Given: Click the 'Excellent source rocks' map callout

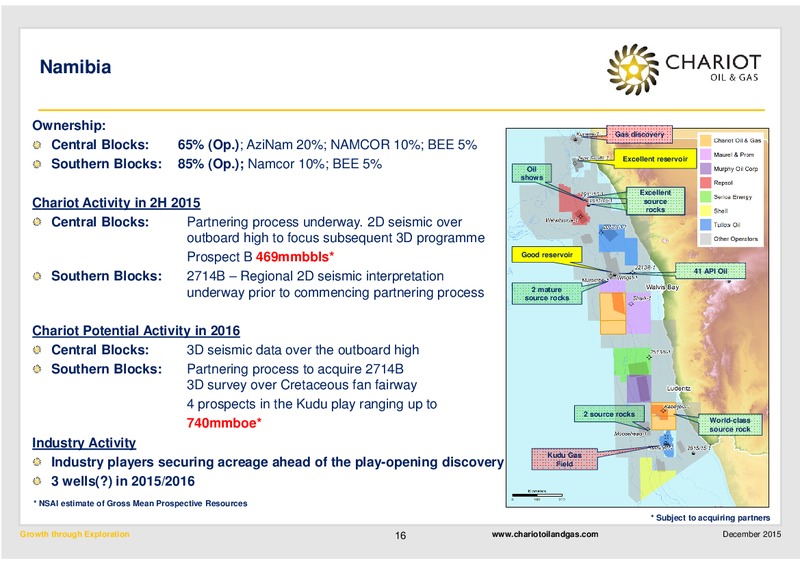Looking at the screenshot, I should coord(655,201).
